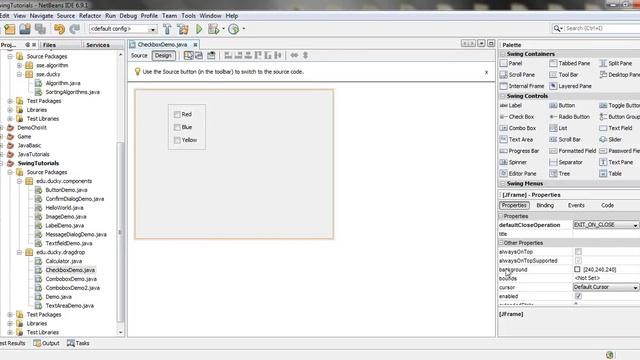Pick Tree from the Palette
This screenshot has height=360, width=640.
[560, 174]
